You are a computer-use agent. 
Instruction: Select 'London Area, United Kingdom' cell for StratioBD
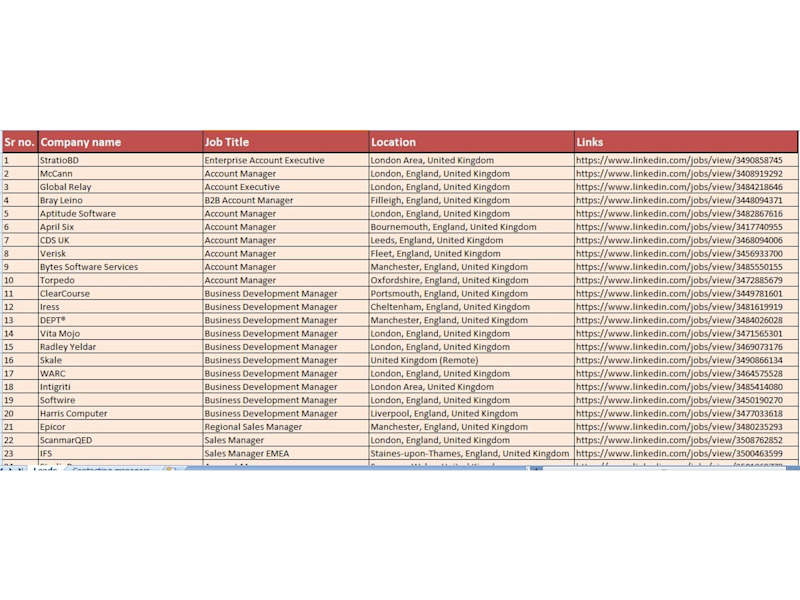[x=471, y=160]
